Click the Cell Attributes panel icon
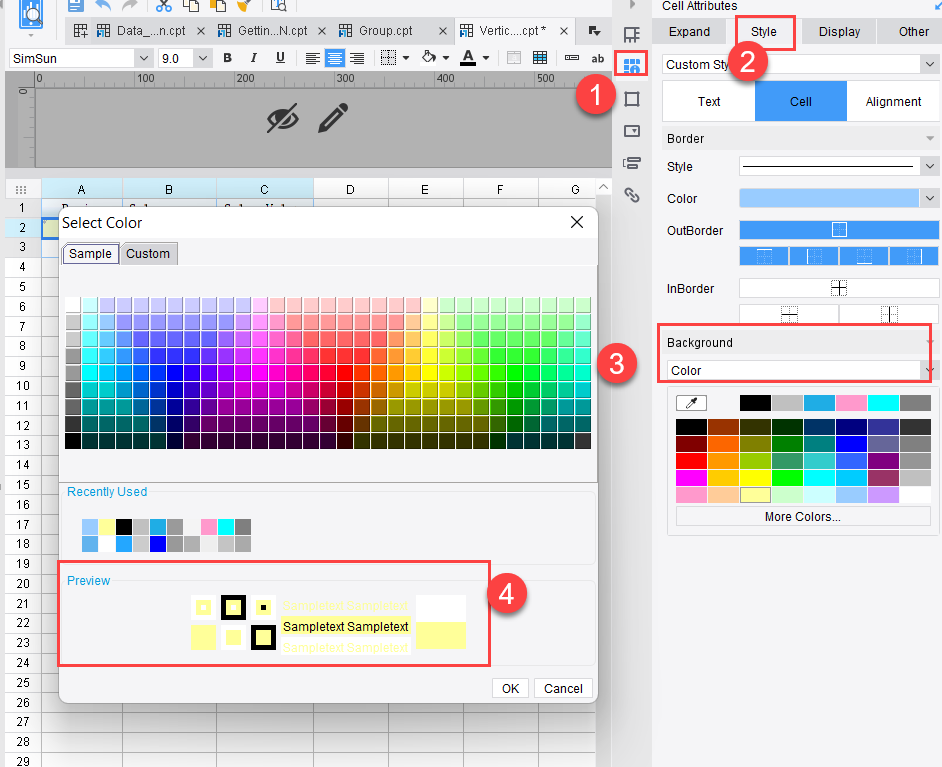 pos(631,67)
